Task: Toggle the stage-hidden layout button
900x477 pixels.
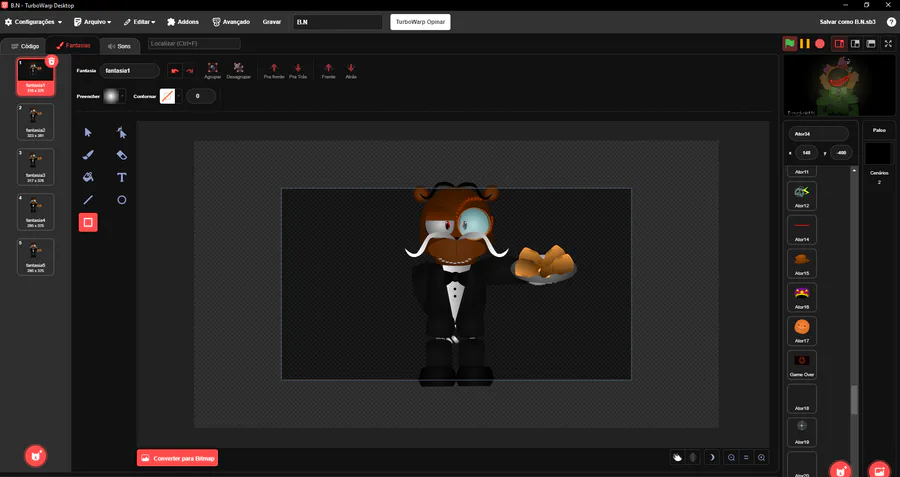Action: pos(871,44)
